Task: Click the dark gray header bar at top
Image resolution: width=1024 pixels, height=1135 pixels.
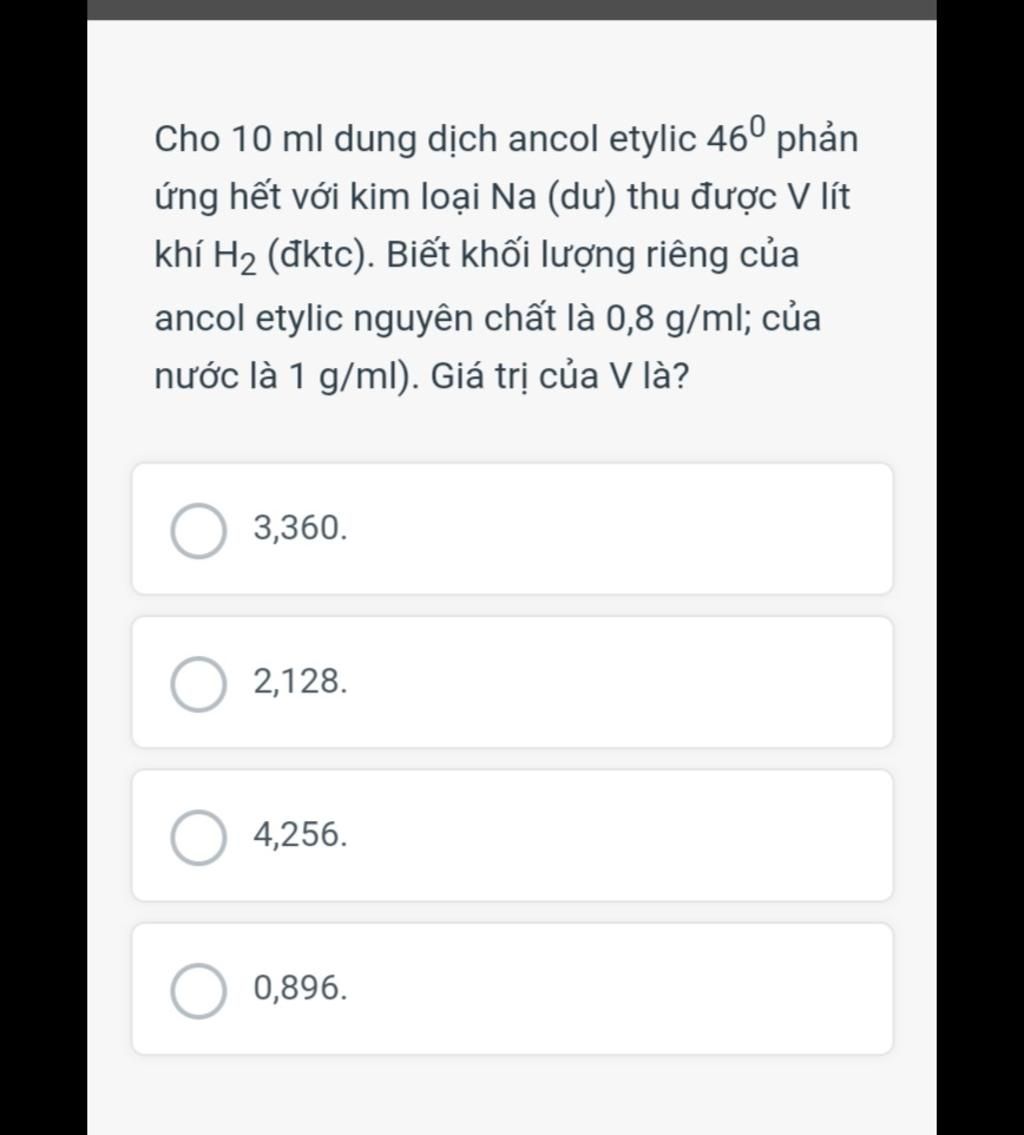Action: tap(512, 9)
